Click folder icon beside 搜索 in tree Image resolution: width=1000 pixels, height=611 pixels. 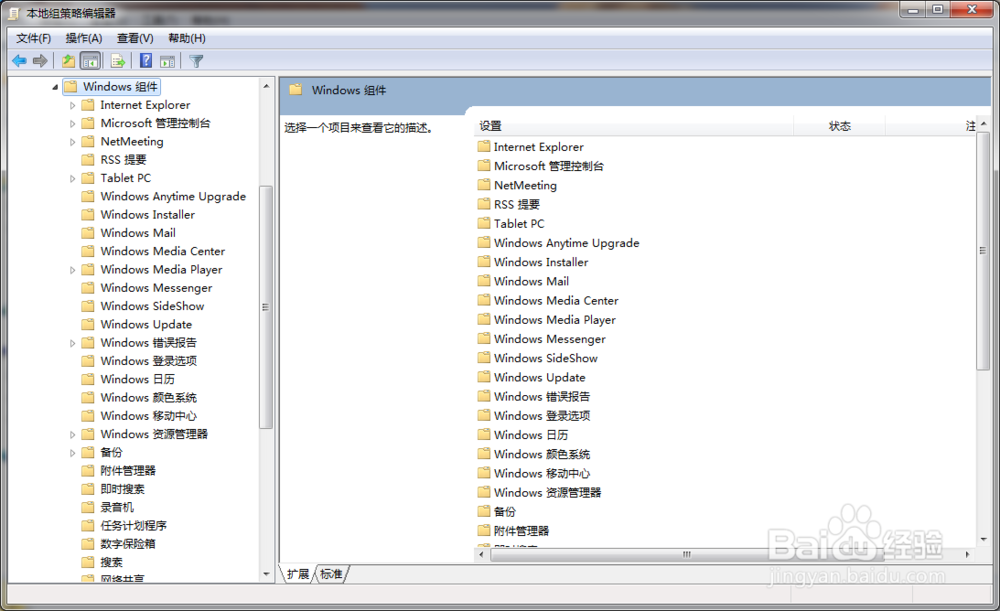(x=88, y=563)
